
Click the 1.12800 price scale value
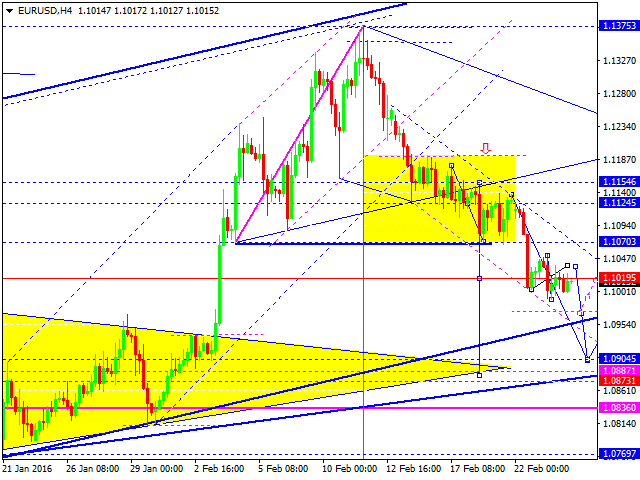pyautogui.click(x=620, y=94)
